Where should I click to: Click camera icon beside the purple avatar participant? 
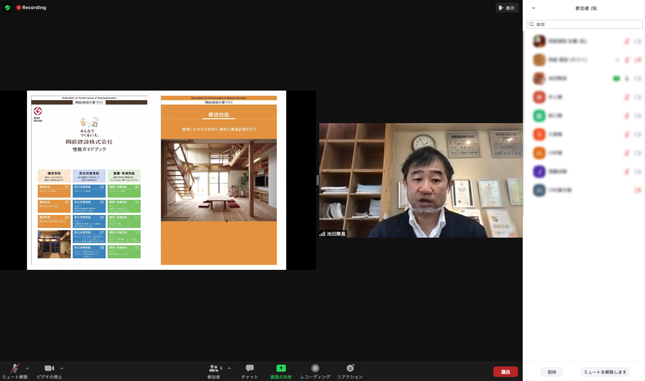pos(638,172)
